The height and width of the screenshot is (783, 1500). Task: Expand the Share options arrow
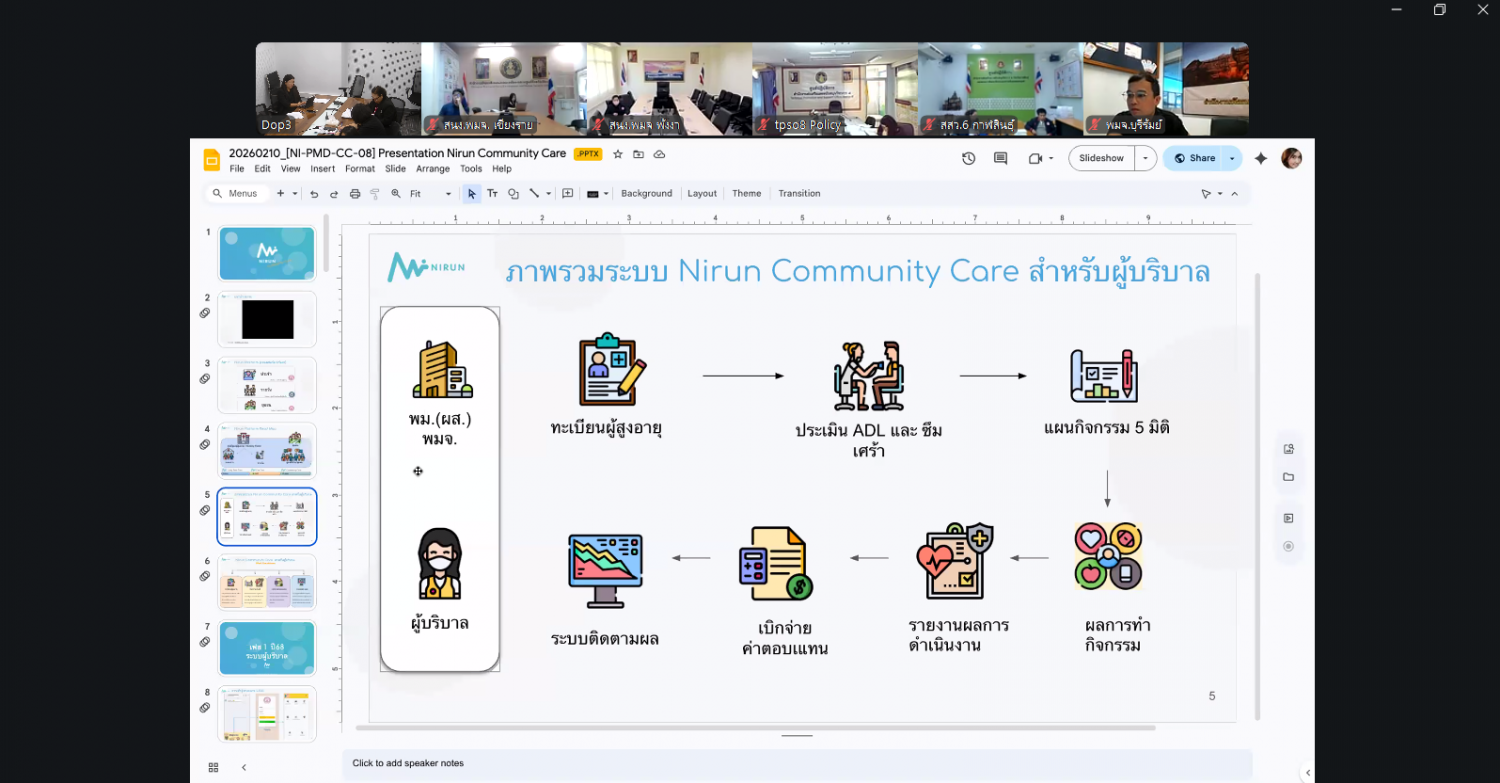pyautogui.click(x=1232, y=158)
